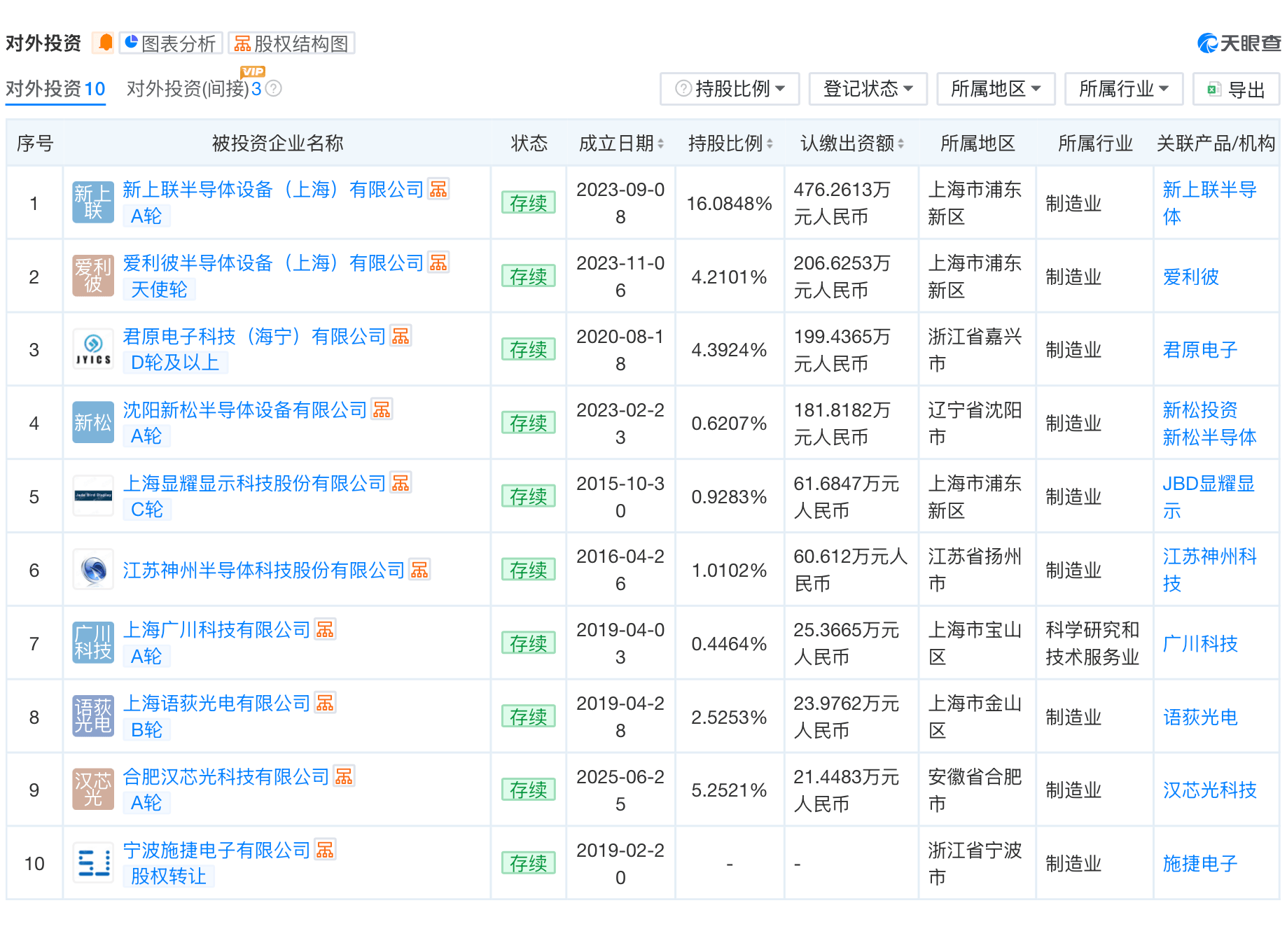The image size is (1287, 952).
Task: Open the 图表分析 chart analysis button
Action: (170, 43)
